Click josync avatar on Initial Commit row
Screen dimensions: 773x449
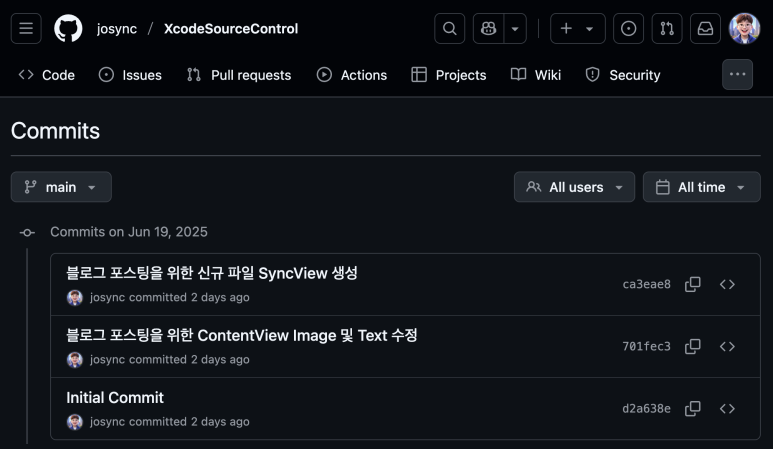[74, 422]
